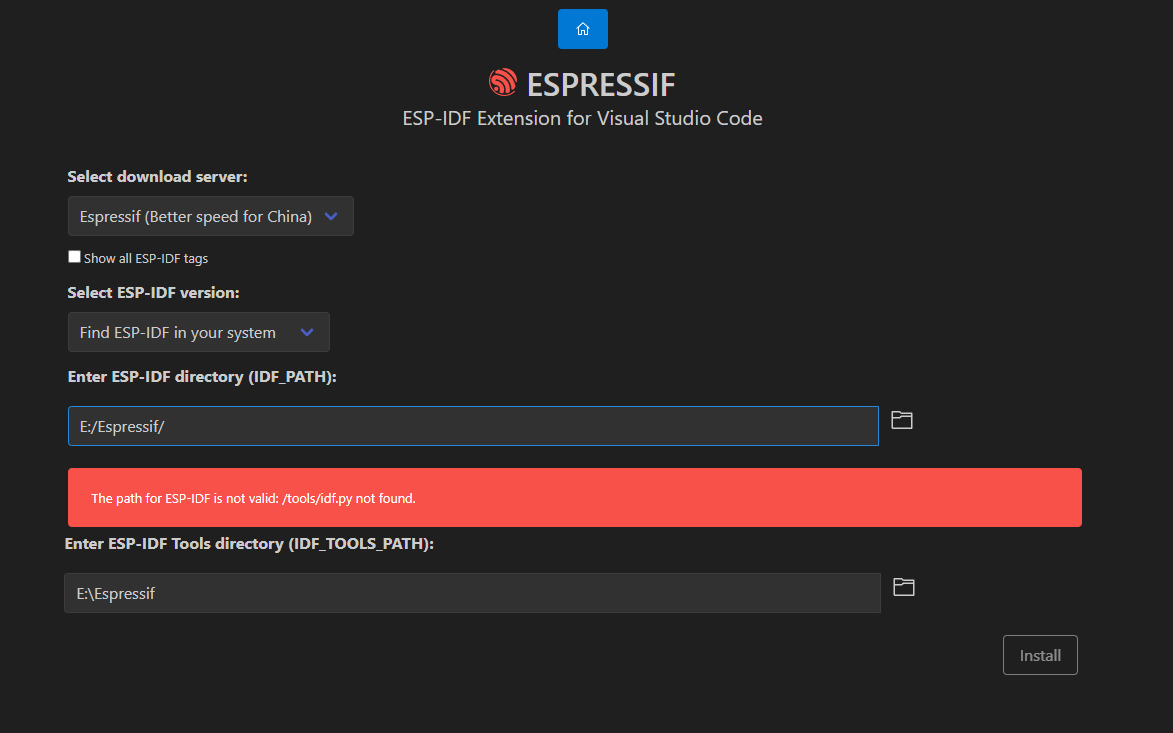Click the 'Enter ESP-IDF Tools directory (IDF_TOOLS_PATH):' label
Screen dimensions: 1173x733
click(x=249, y=544)
